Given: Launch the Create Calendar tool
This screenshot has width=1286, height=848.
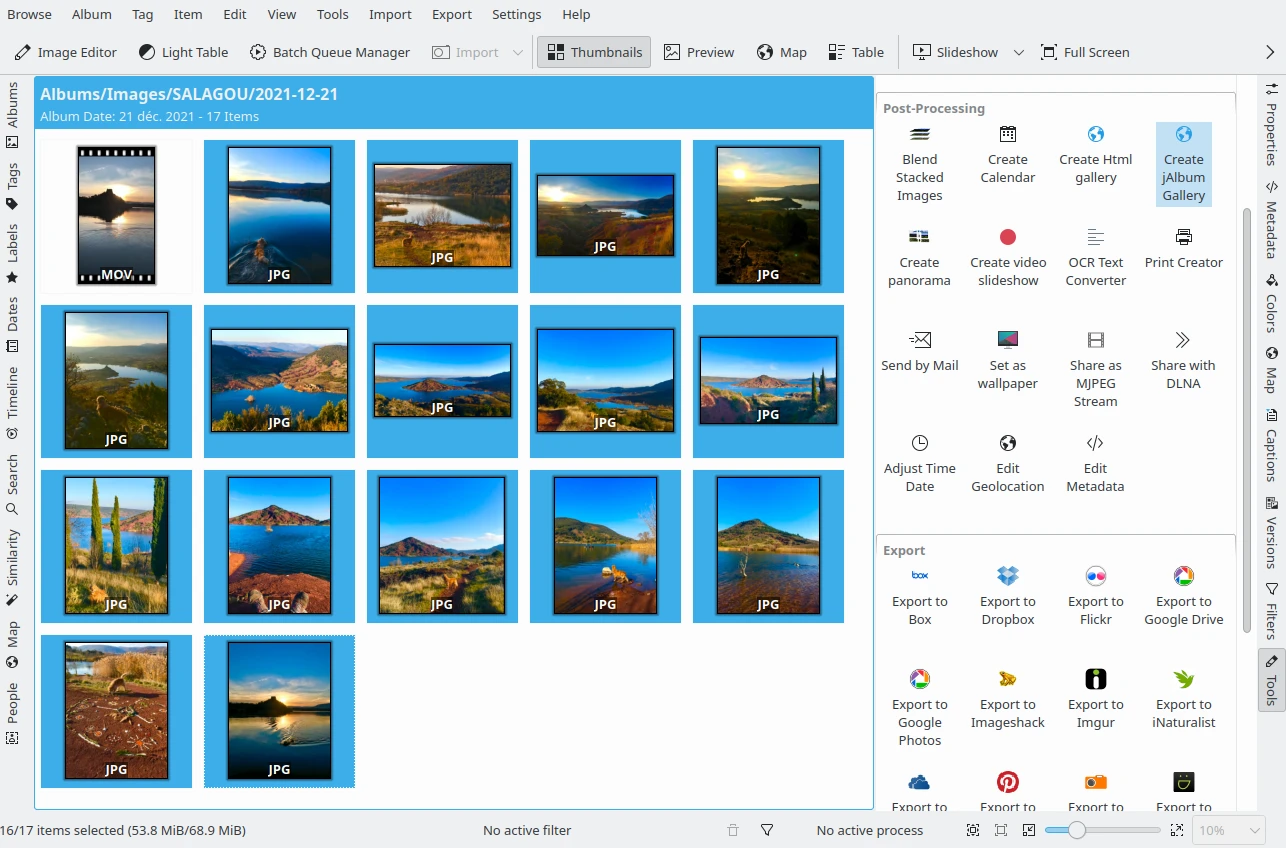Looking at the screenshot, I should [x=1007, y=155].
